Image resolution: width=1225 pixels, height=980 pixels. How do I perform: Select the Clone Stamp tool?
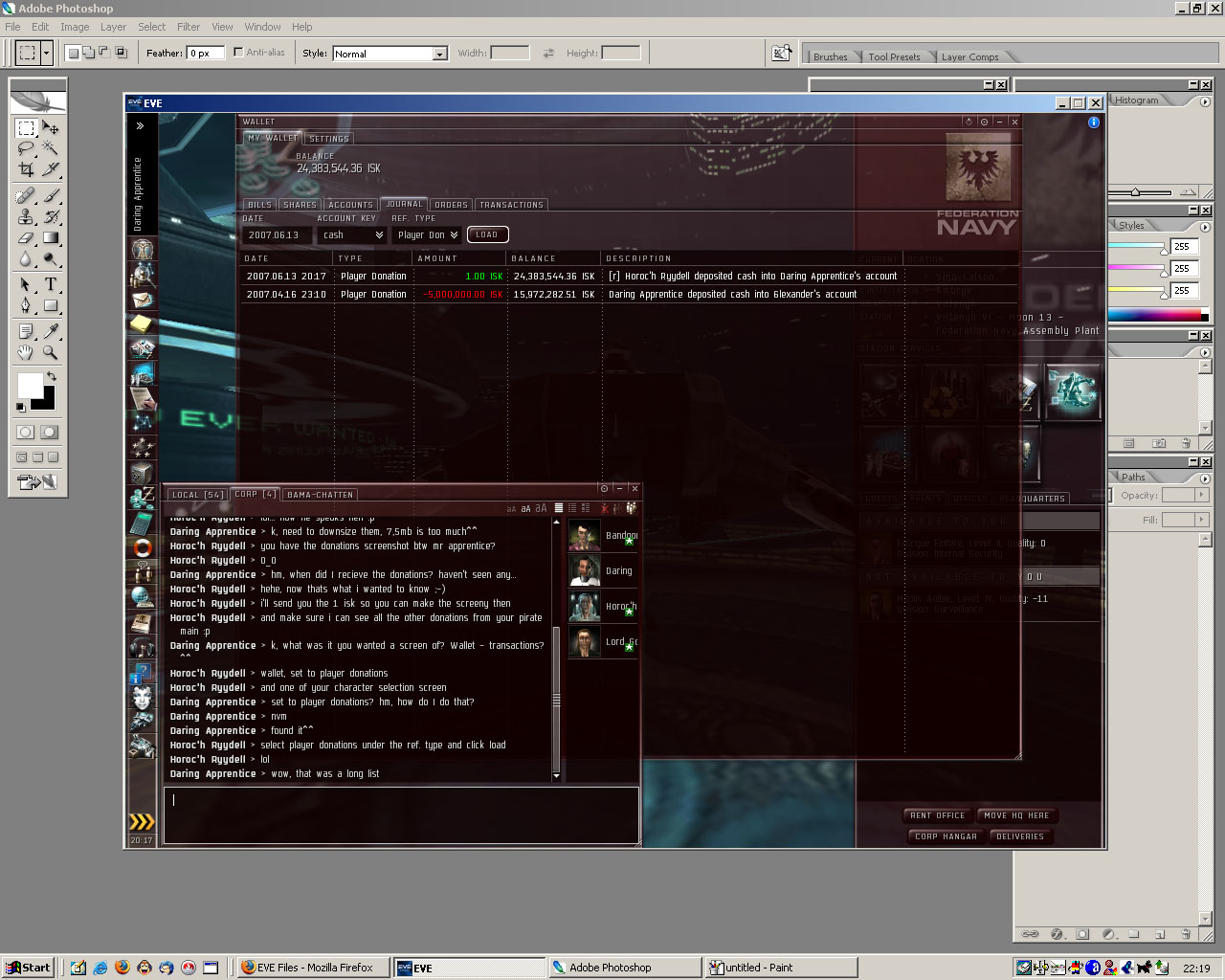point(26,217)
